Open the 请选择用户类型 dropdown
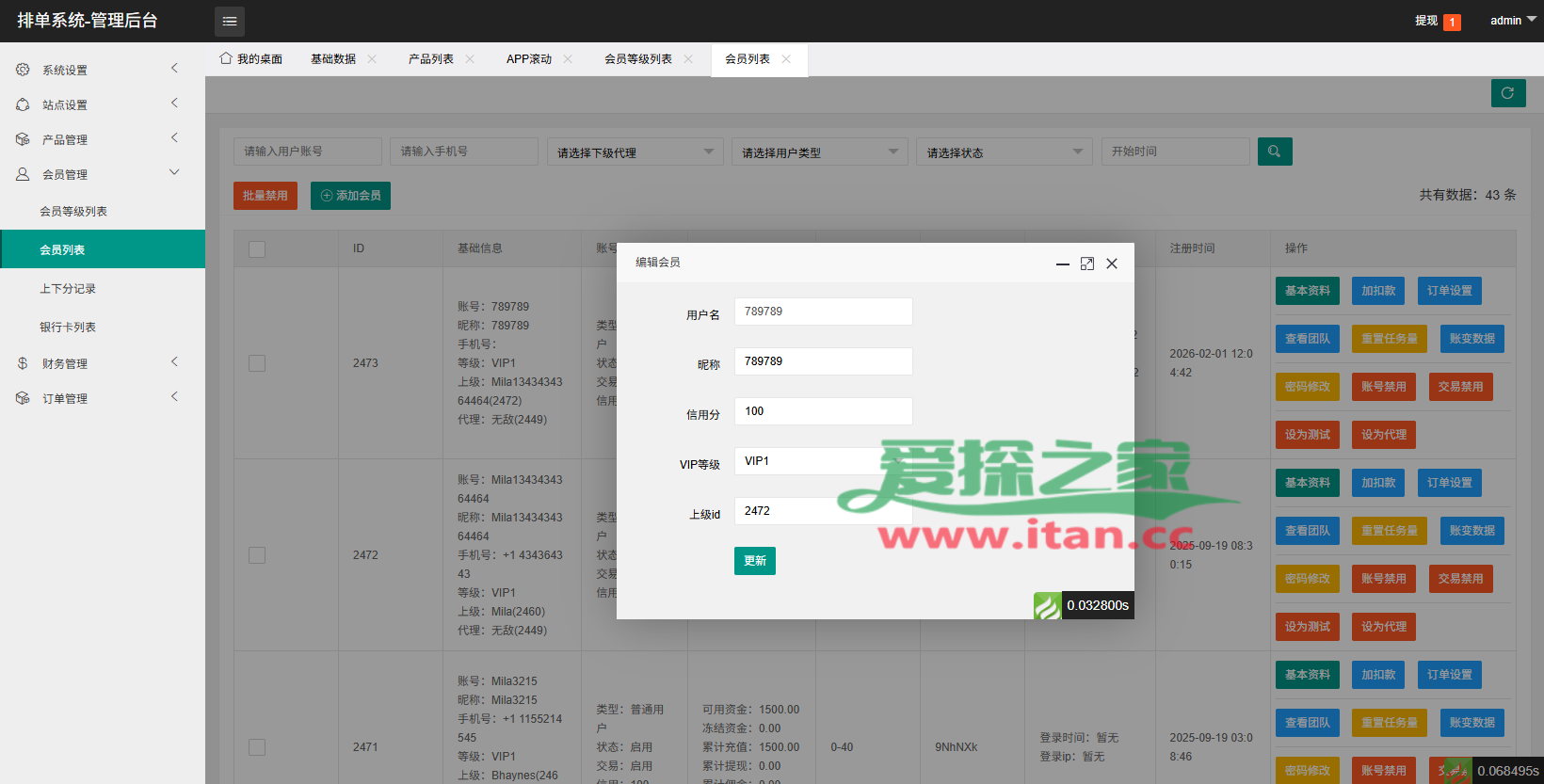1544x784 pixels. point(819,152)
